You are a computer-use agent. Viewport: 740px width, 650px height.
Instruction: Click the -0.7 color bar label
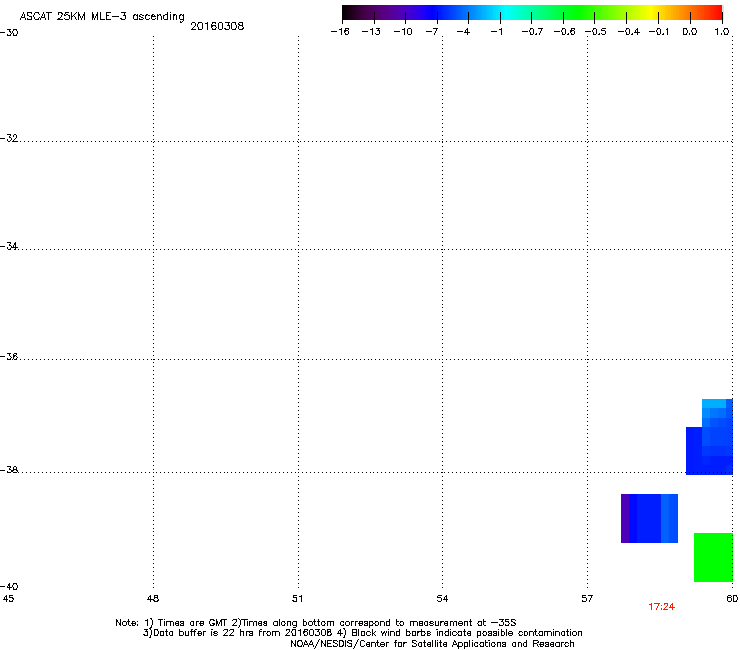[532, 32]
